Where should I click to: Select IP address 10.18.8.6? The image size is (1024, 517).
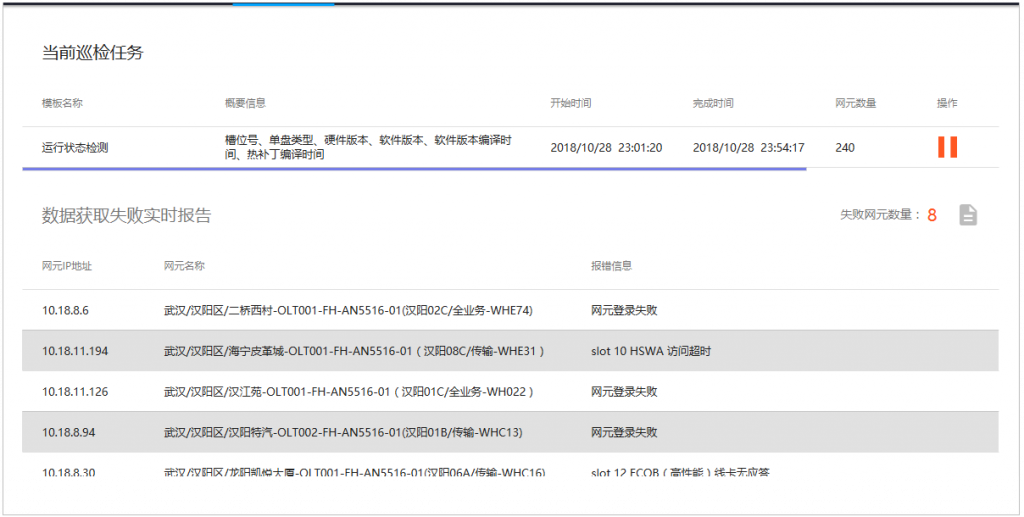coord(65,311)
